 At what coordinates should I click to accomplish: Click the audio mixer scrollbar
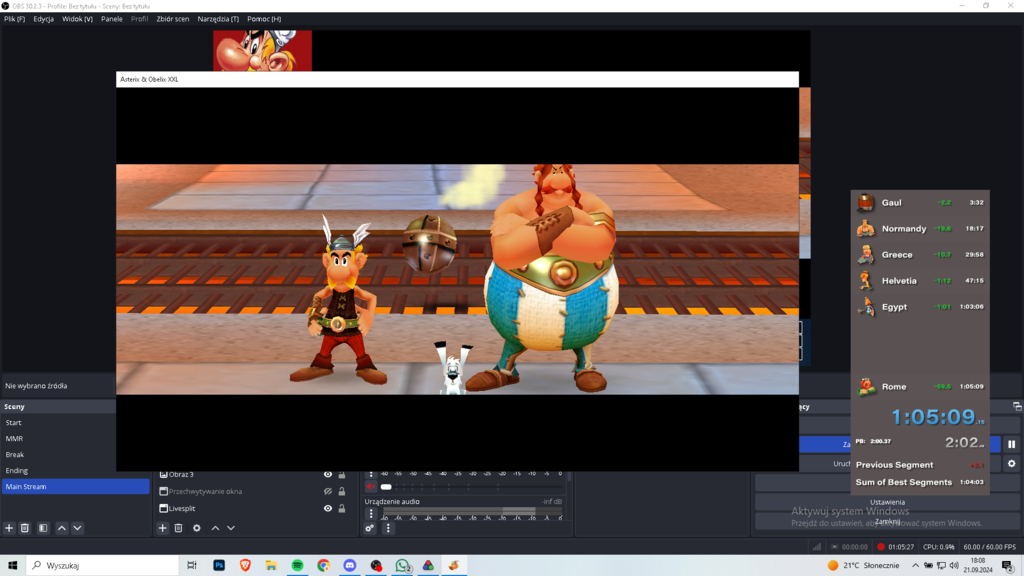pyautogui.click(x=569, y=477)
